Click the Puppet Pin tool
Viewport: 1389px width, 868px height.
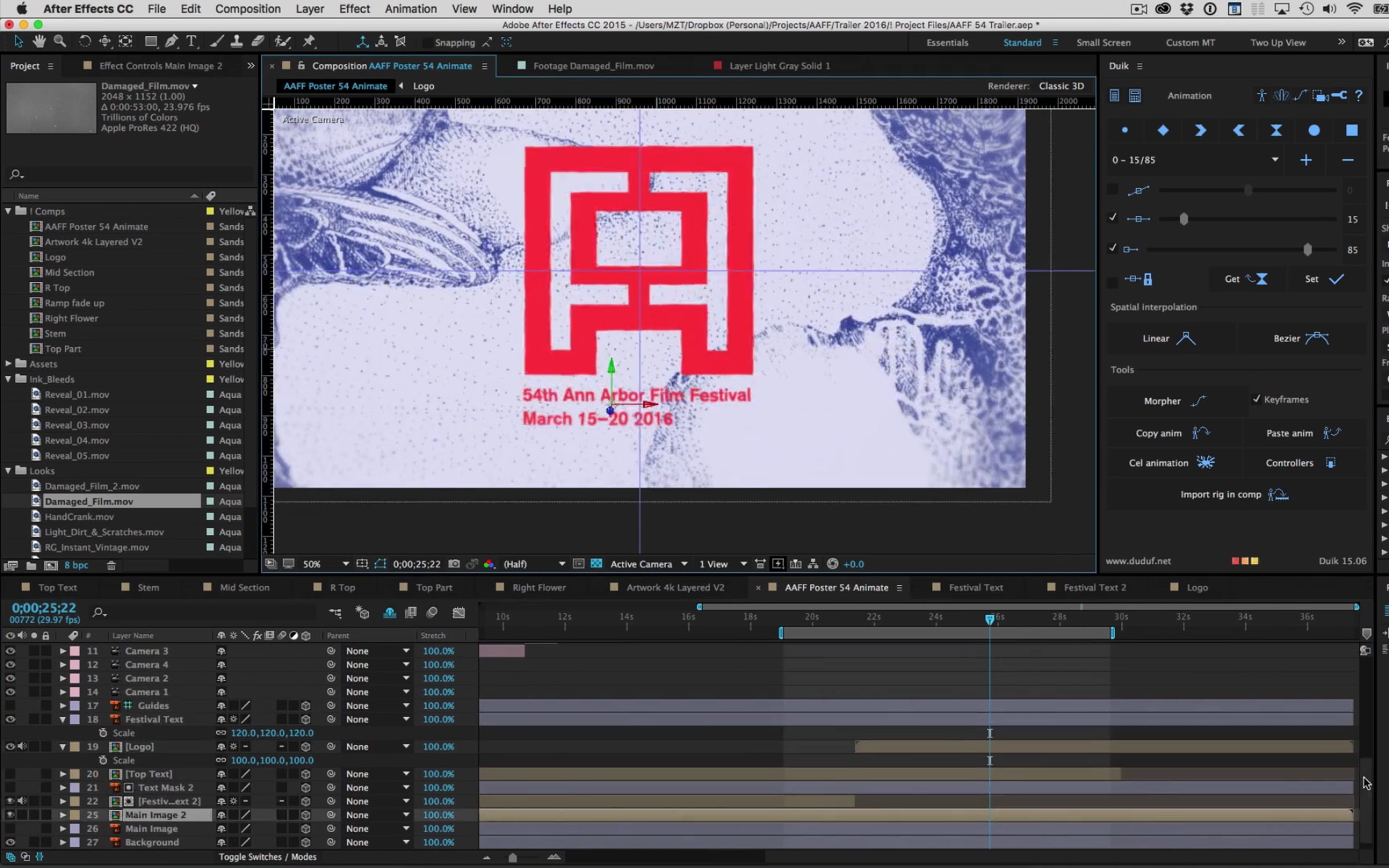coord(308,42)
